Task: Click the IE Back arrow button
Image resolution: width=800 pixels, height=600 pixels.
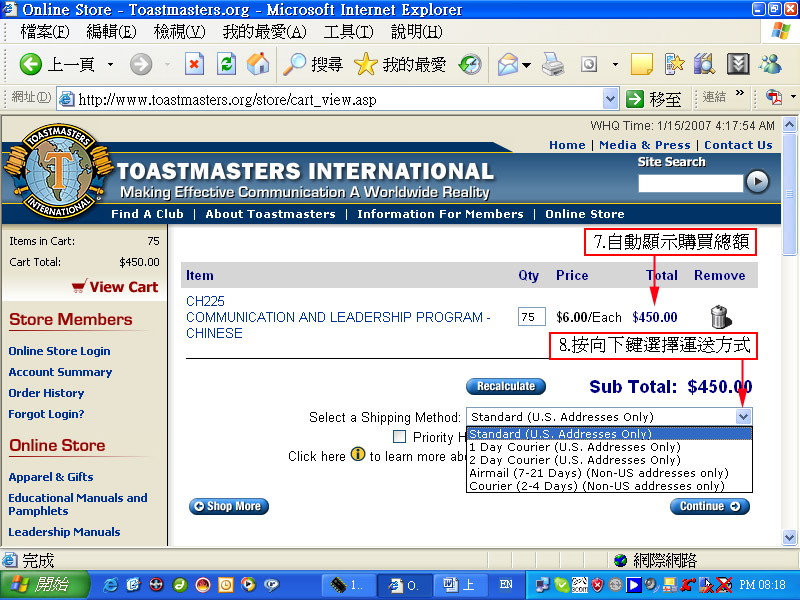Action: tap(31, 65)
